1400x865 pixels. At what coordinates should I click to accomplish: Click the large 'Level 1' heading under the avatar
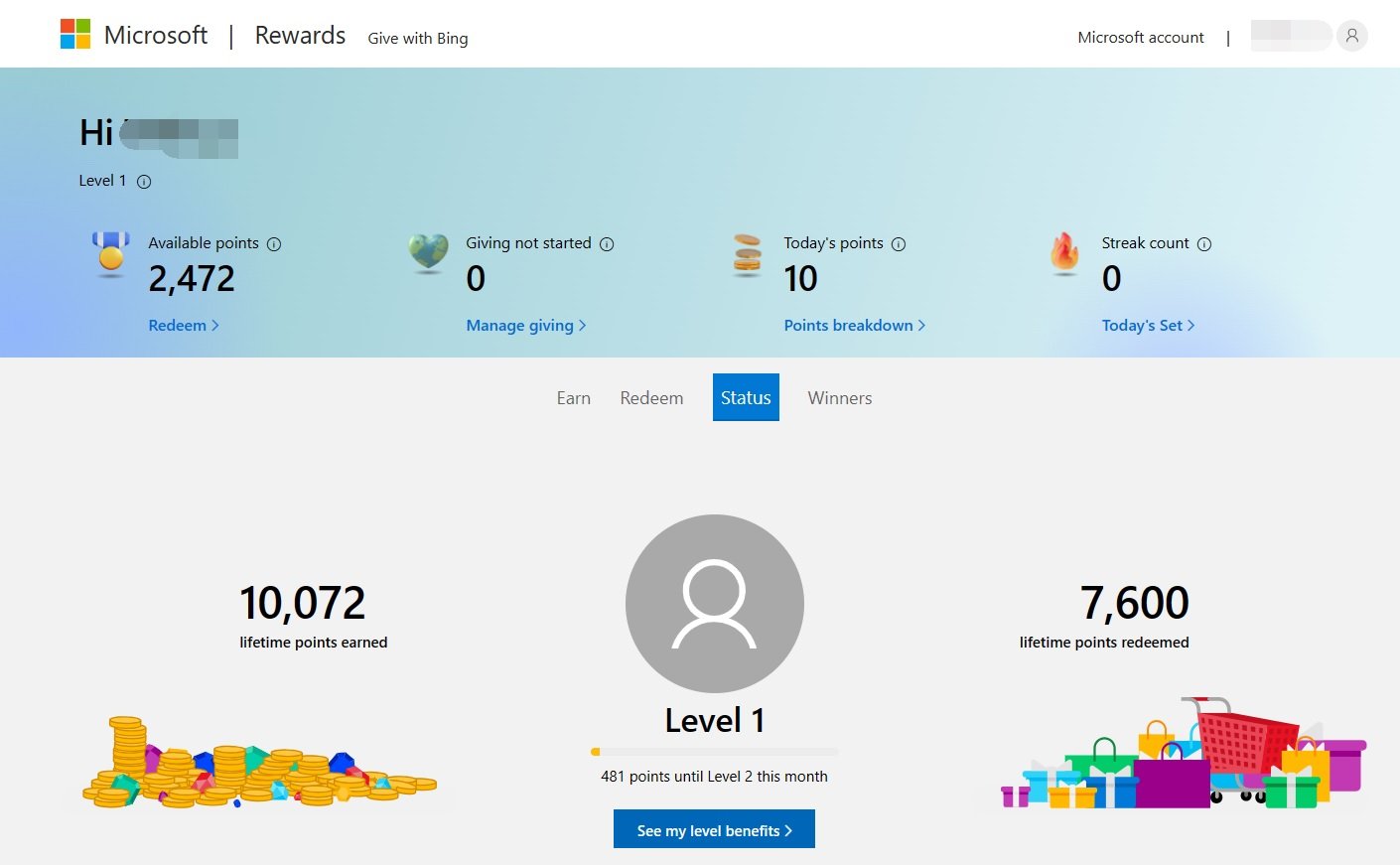(x=715, y=721)
